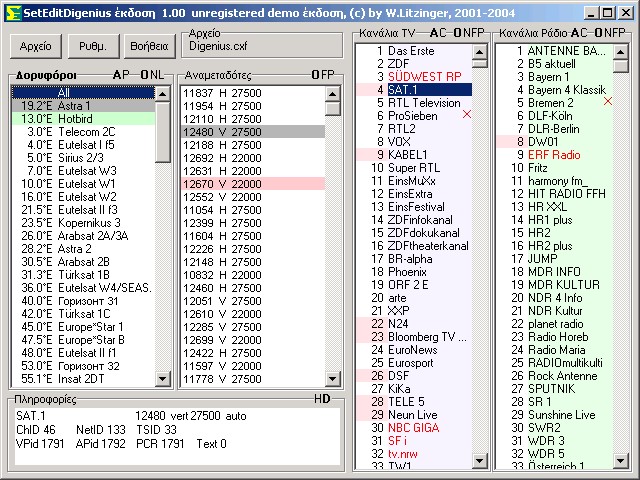The width and height of the screenshot is (640, 480).
Task: Select the RTL Television channel
Action: (424, 102)
